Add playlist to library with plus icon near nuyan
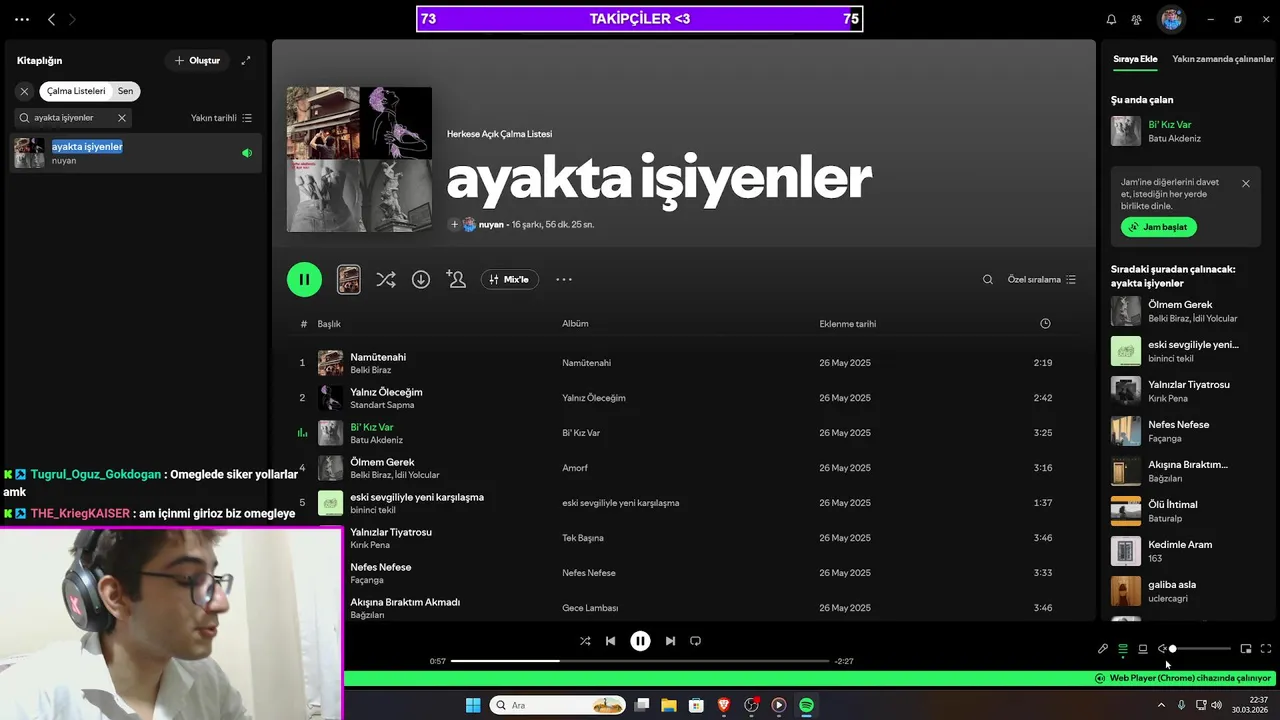The width and height of the screenshot is (1280, 720). [454, 225]
